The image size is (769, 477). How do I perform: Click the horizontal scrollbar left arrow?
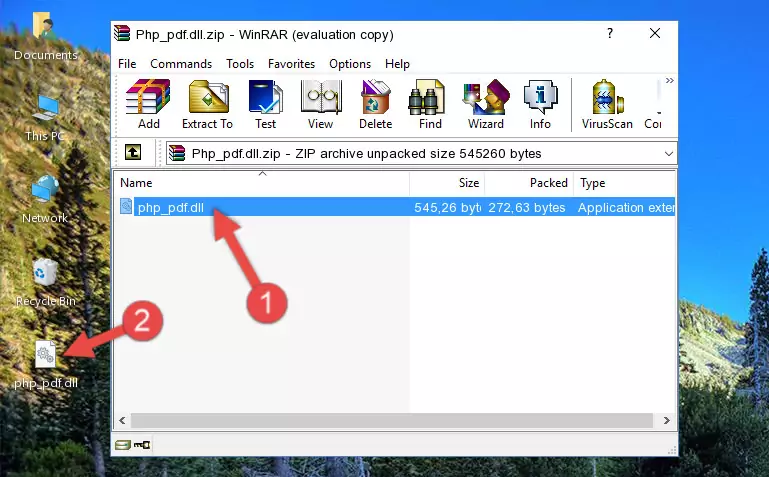click(x=122, y=420)
